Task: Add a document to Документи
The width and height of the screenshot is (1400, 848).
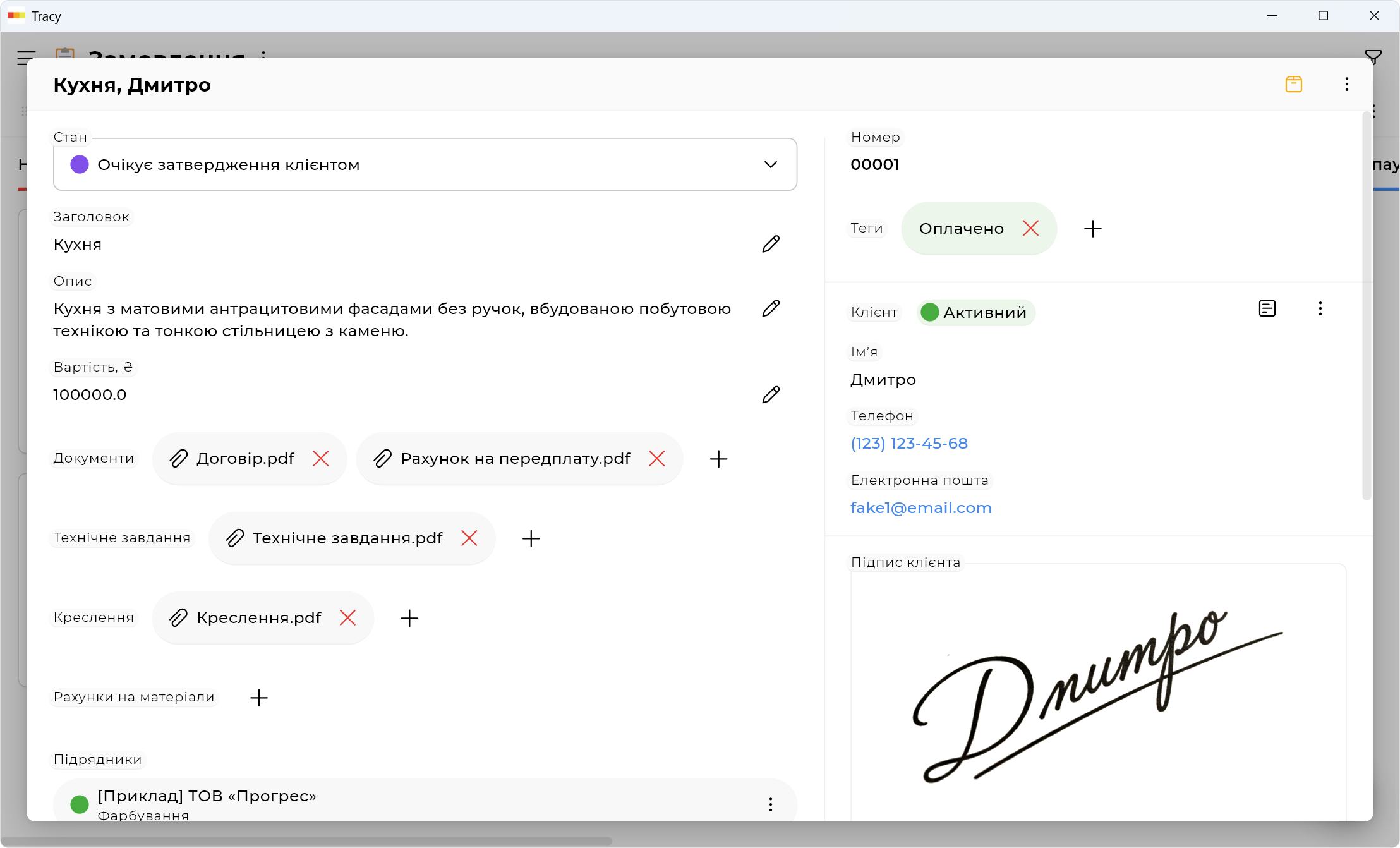Action: [718, 459]
